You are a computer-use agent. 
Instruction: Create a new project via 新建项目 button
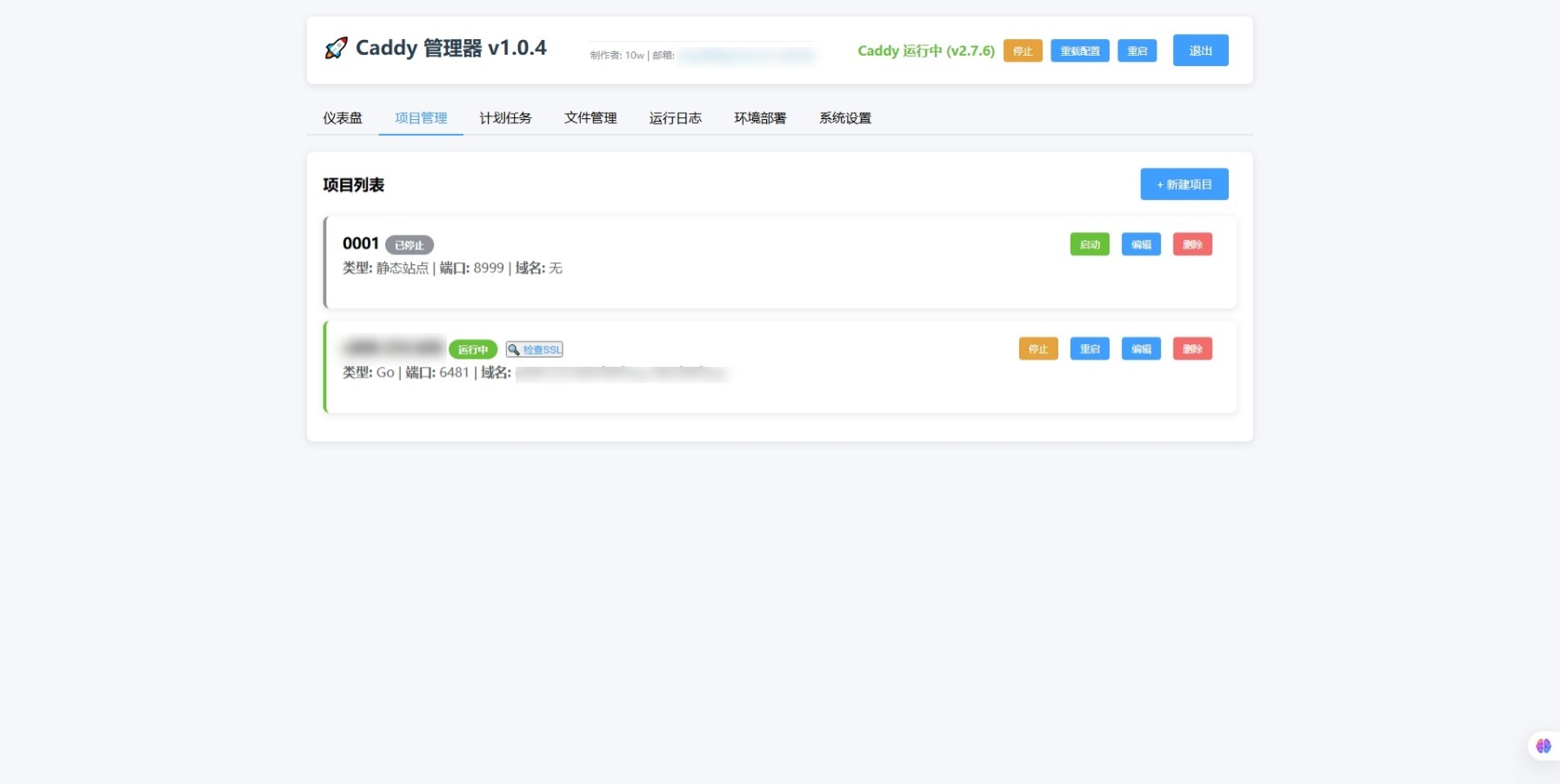(x=1183, y=183)
